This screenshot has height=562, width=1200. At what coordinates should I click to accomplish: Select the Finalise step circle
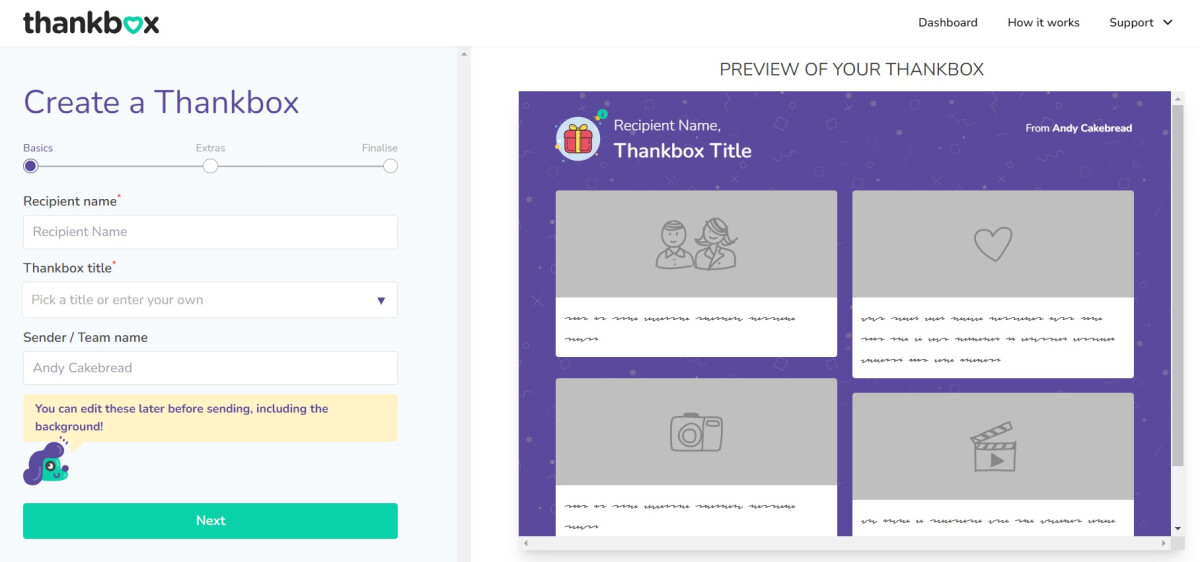pyautogui.click(x=390, y=166)
